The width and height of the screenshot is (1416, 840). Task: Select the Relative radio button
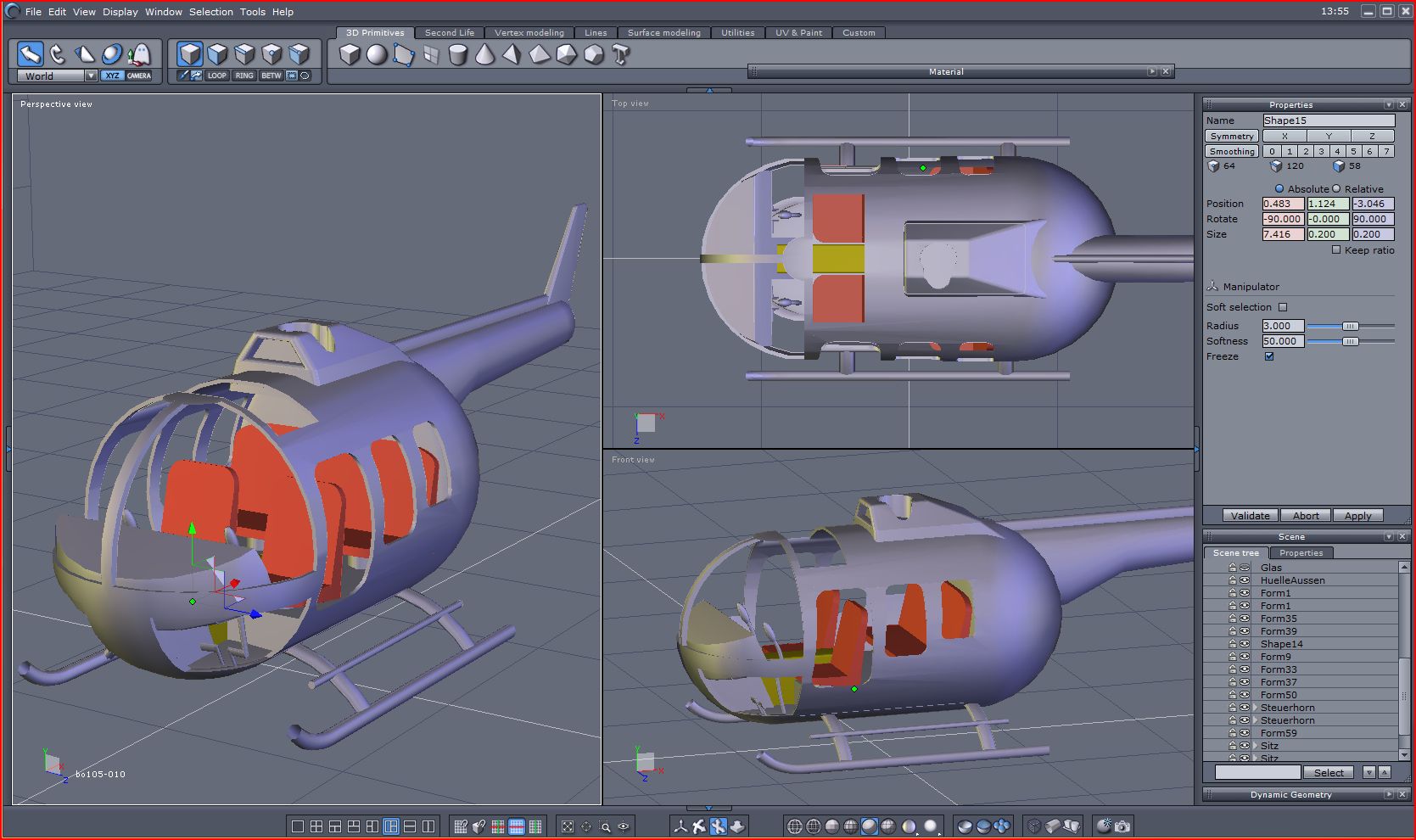click(1336, 189)
